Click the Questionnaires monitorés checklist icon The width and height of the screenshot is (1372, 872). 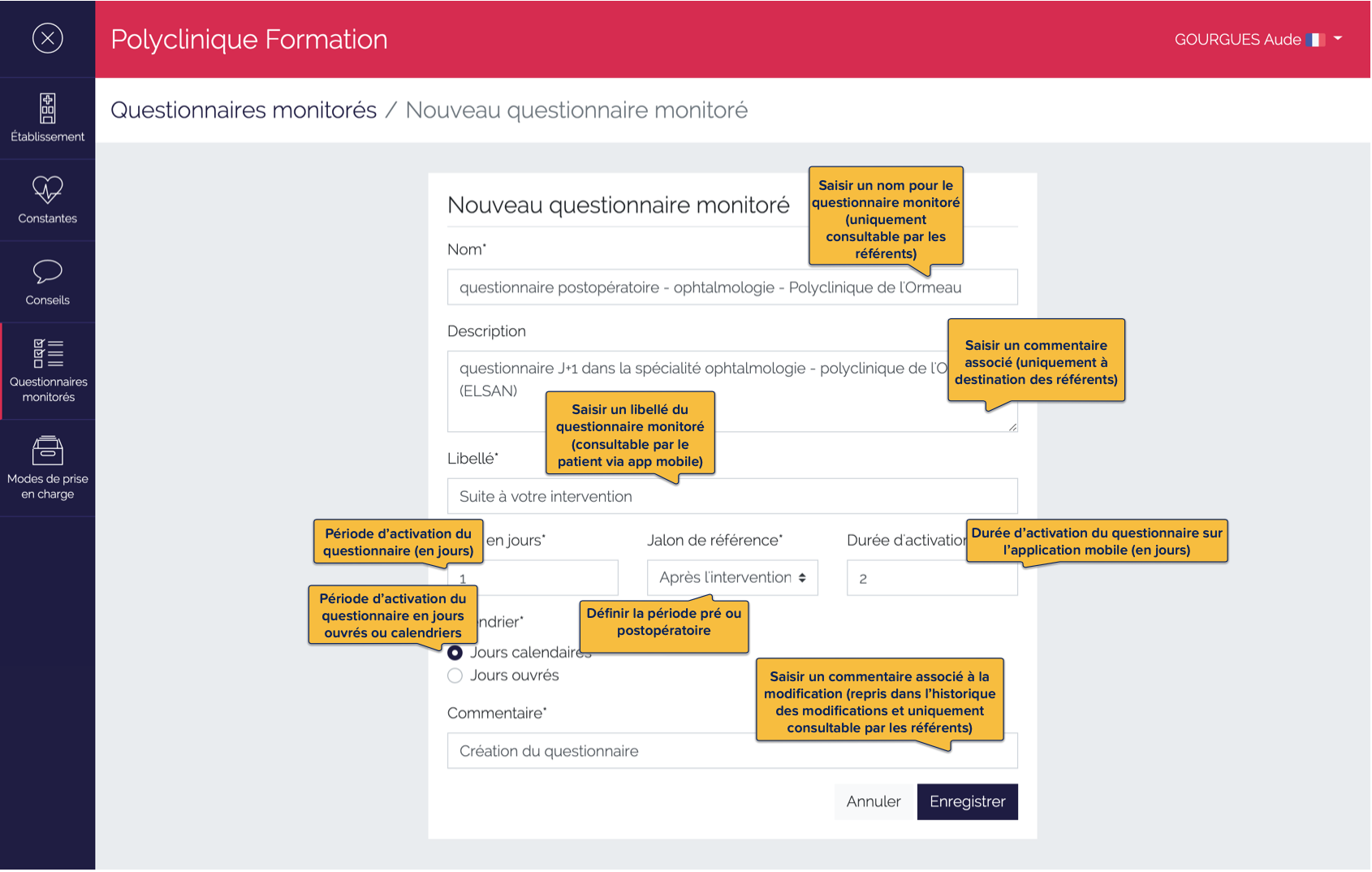point(48,355)
